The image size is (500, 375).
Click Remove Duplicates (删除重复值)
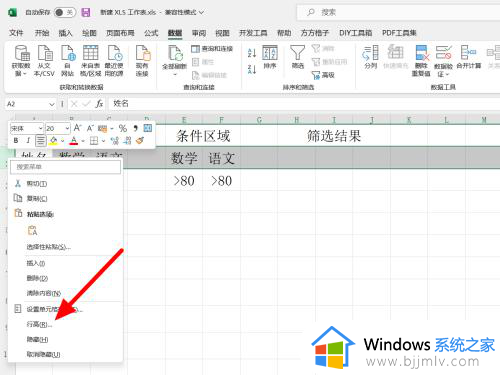[x=421, y=61]
